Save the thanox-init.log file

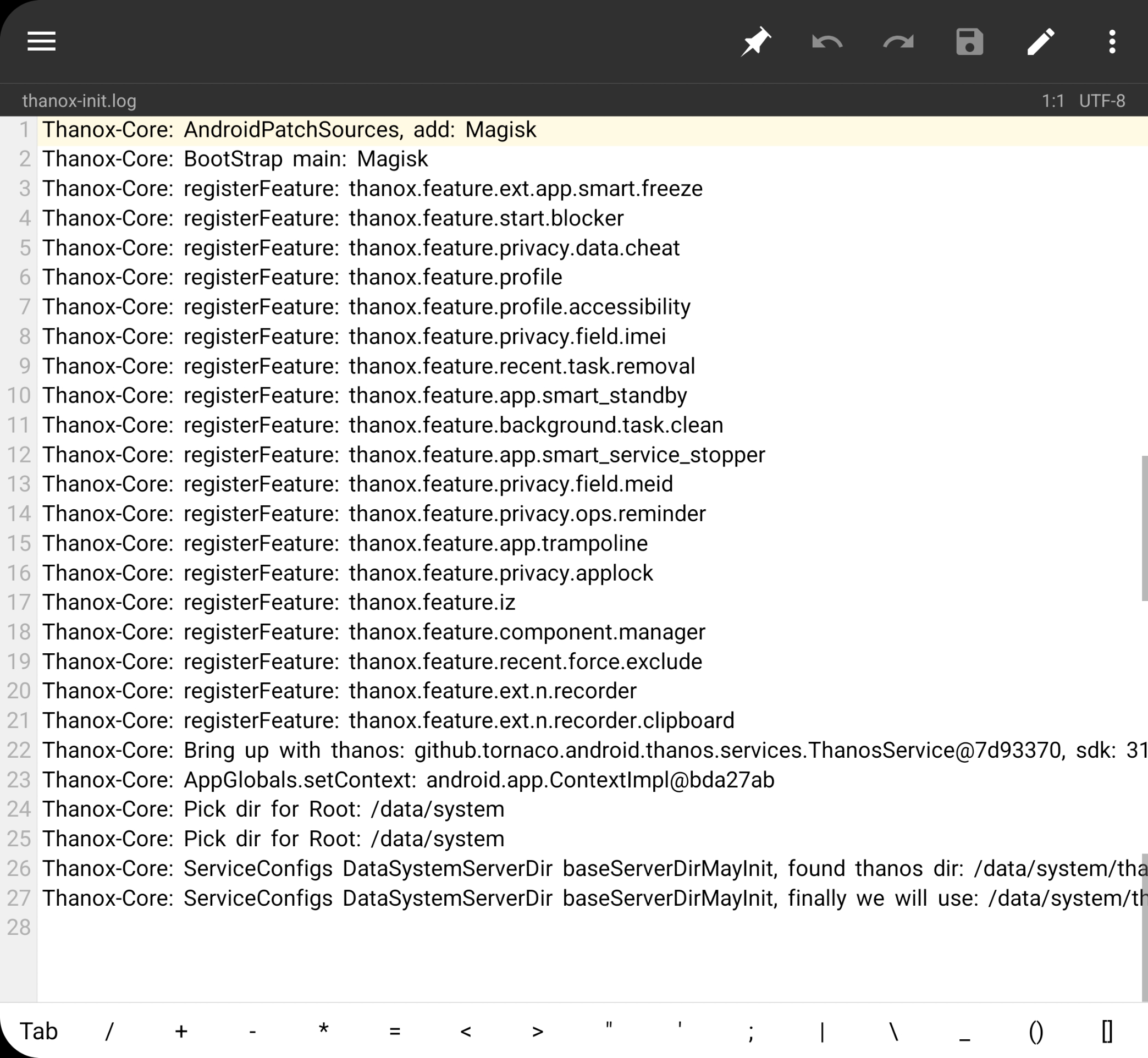coord(969,41)
